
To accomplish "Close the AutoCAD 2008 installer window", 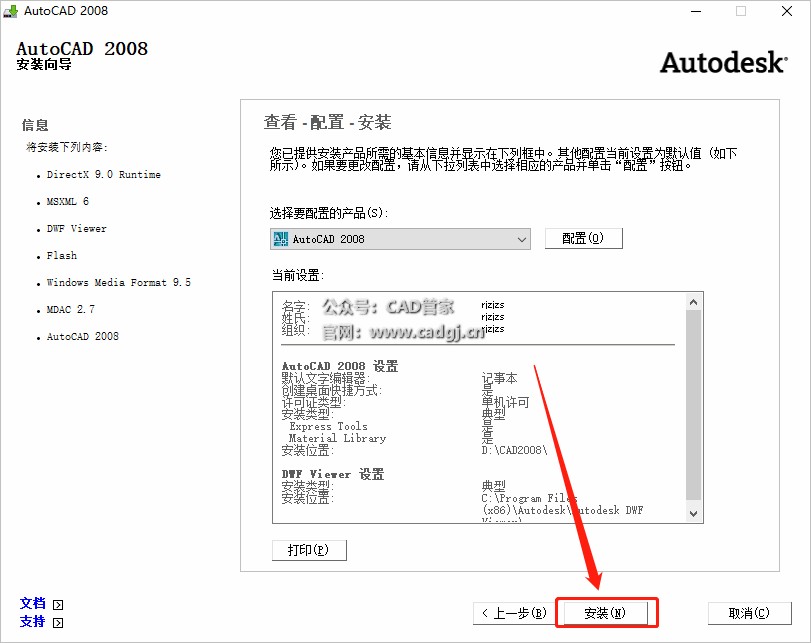I will [787, 11].
